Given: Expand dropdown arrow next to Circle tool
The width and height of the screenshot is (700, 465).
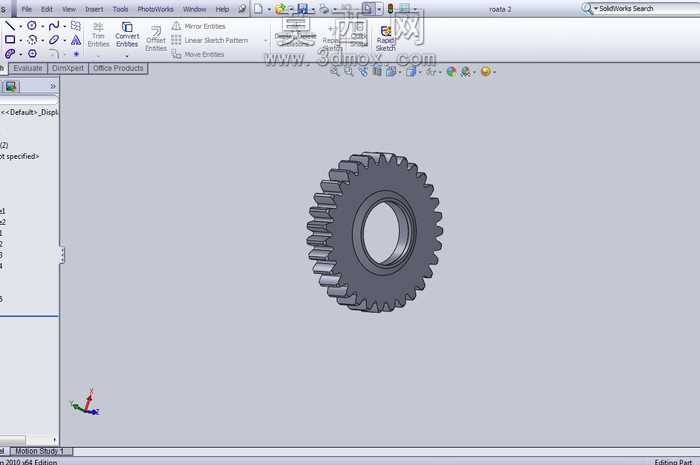Looking at the screenshot, I should tap(42, 26).
